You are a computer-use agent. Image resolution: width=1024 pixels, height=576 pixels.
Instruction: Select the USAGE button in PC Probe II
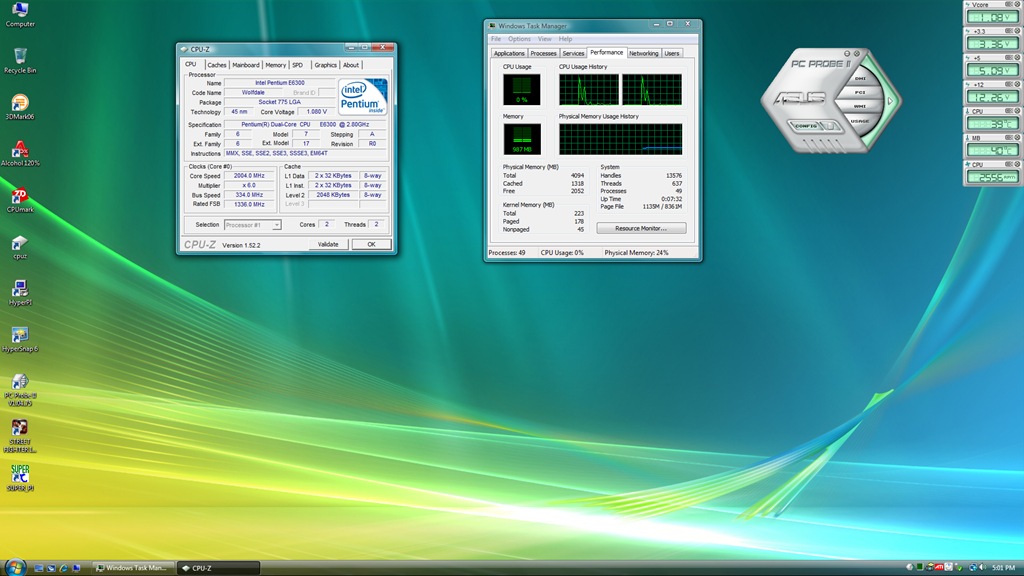tap(859, 120)
